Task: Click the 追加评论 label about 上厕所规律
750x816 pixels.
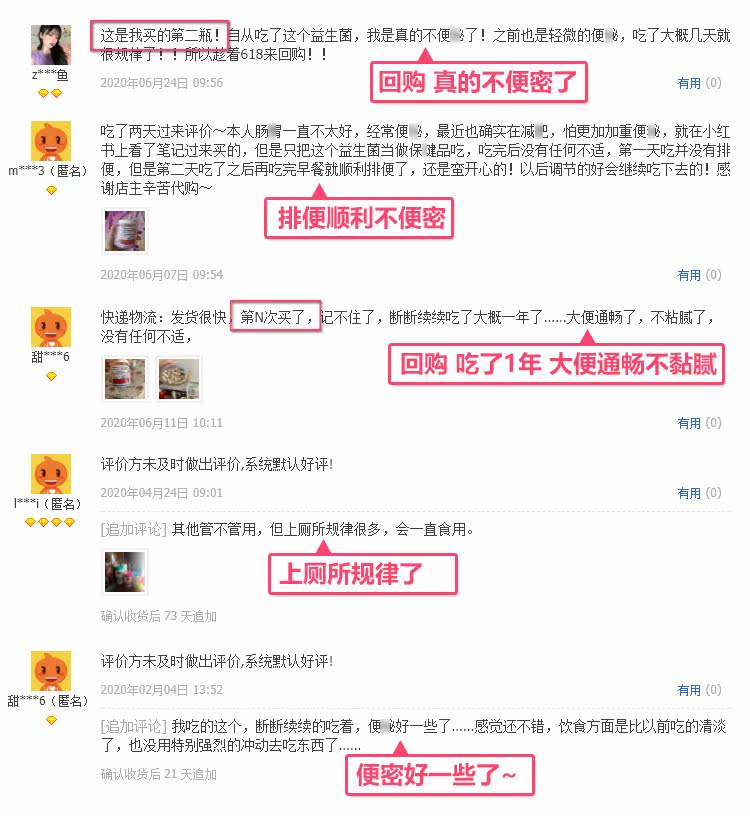Action: tap(134, 530)
